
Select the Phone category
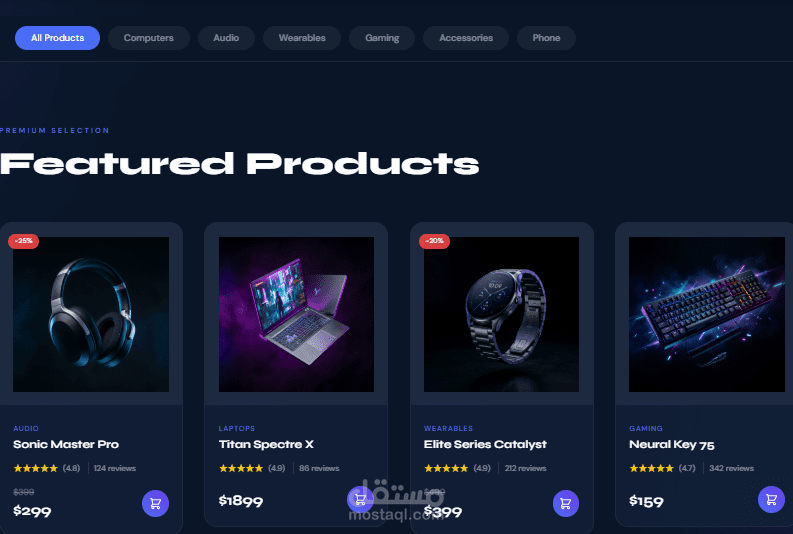546,38
